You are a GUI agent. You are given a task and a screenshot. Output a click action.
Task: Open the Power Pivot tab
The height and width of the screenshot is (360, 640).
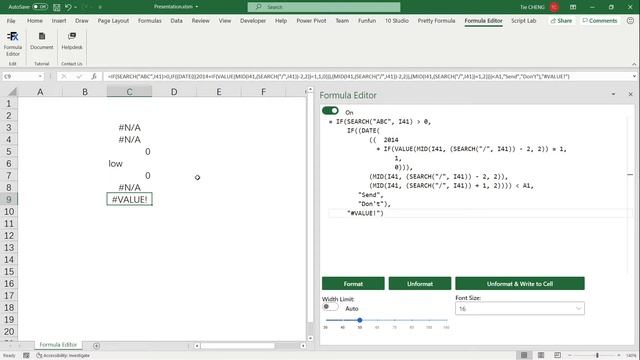pyautogui.click(x=311, y=20)
